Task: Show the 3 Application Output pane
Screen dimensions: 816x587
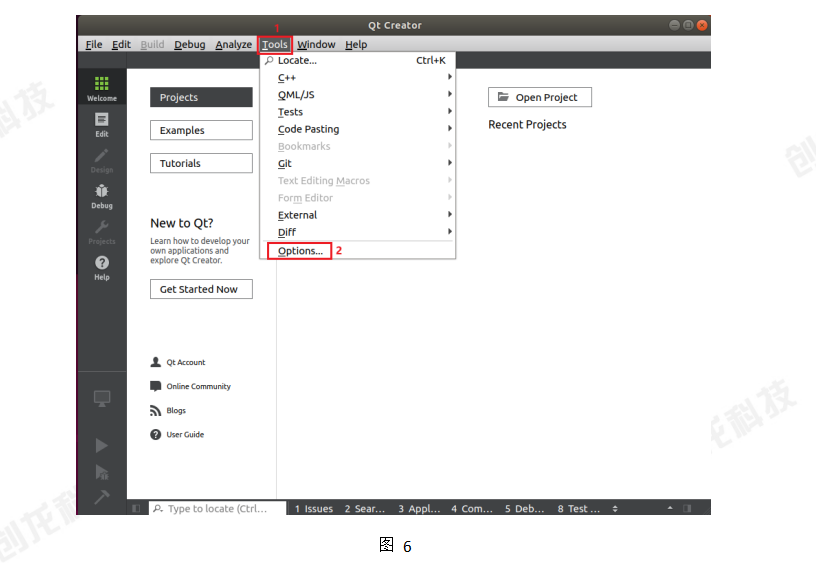Action: click(x=419, y=508)
